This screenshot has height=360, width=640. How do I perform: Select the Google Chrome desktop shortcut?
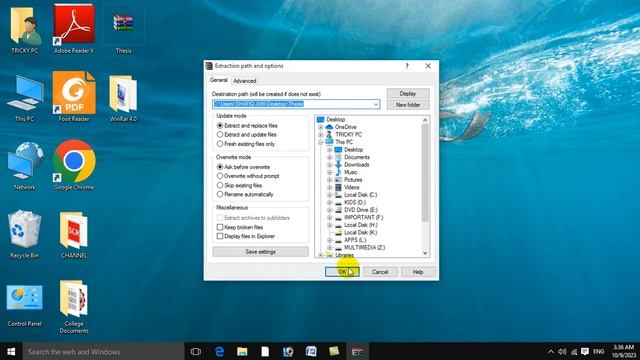click(x=74, y=165)
